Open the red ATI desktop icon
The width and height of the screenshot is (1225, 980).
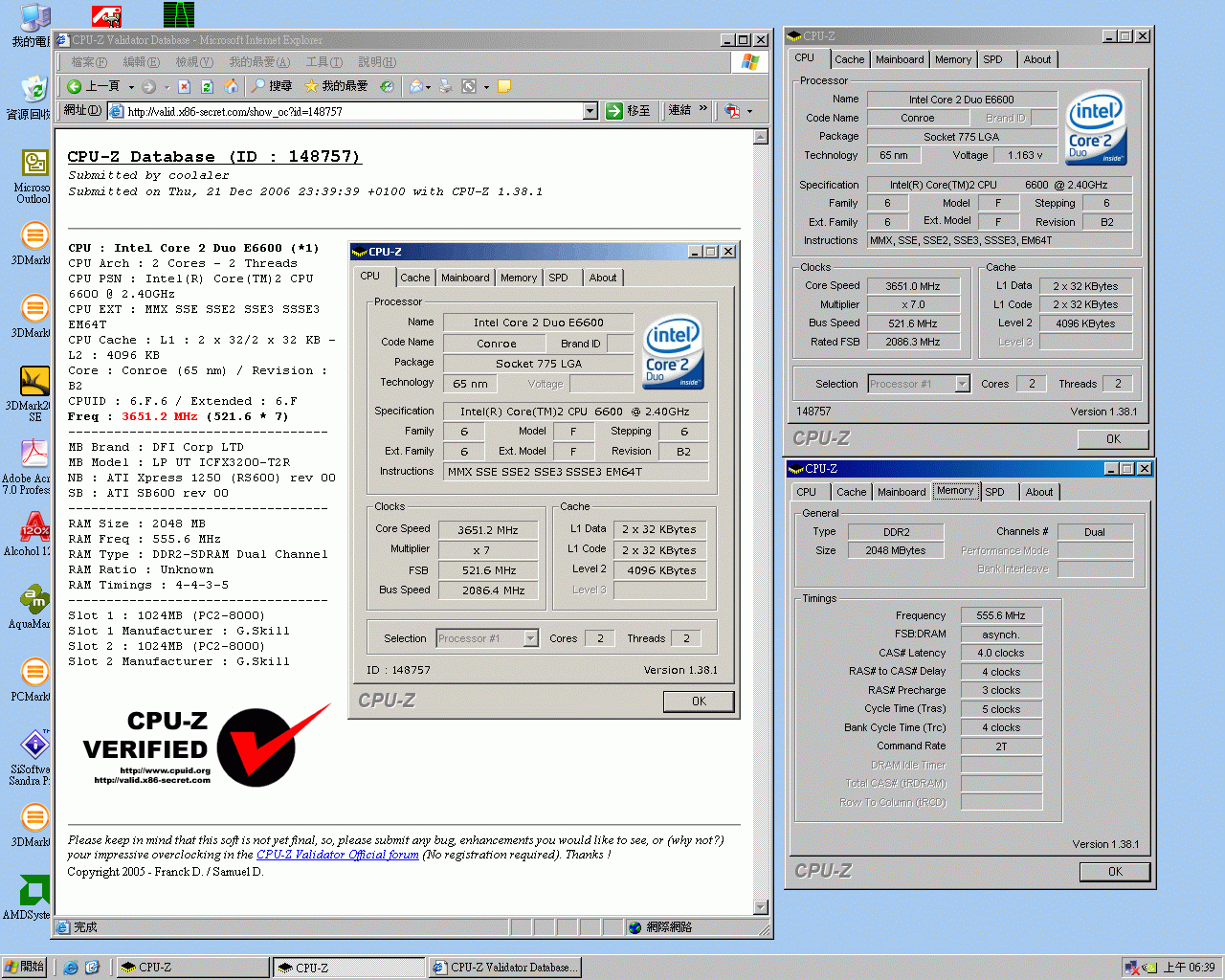pyautogui.click(x=106, y=14)
